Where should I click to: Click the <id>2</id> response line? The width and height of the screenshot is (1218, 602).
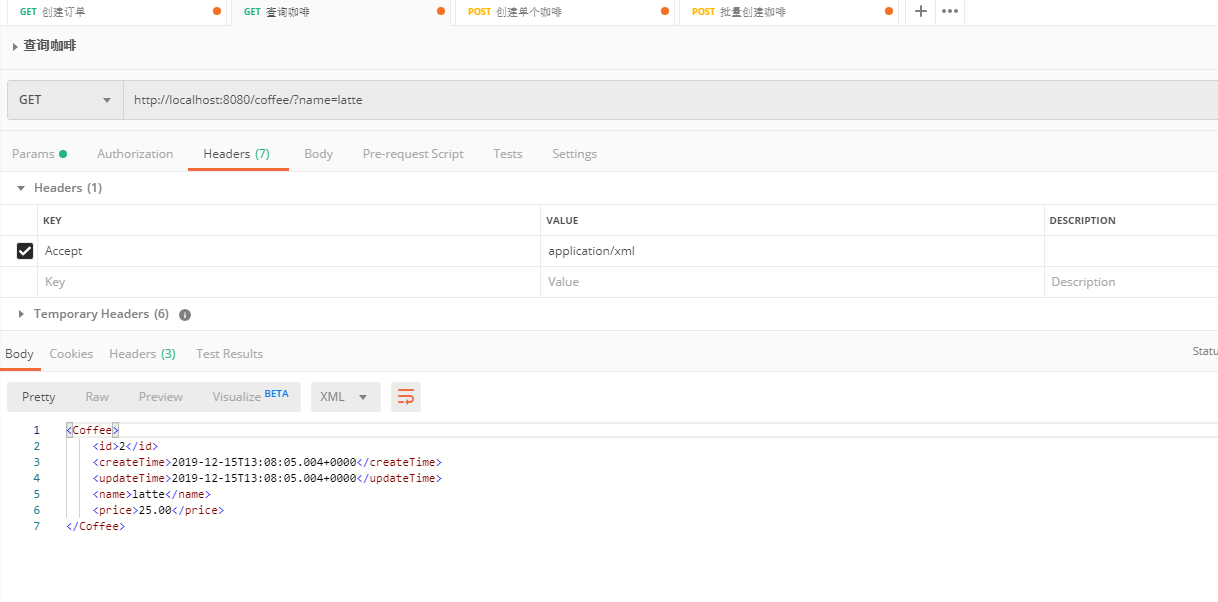point(125,446)
